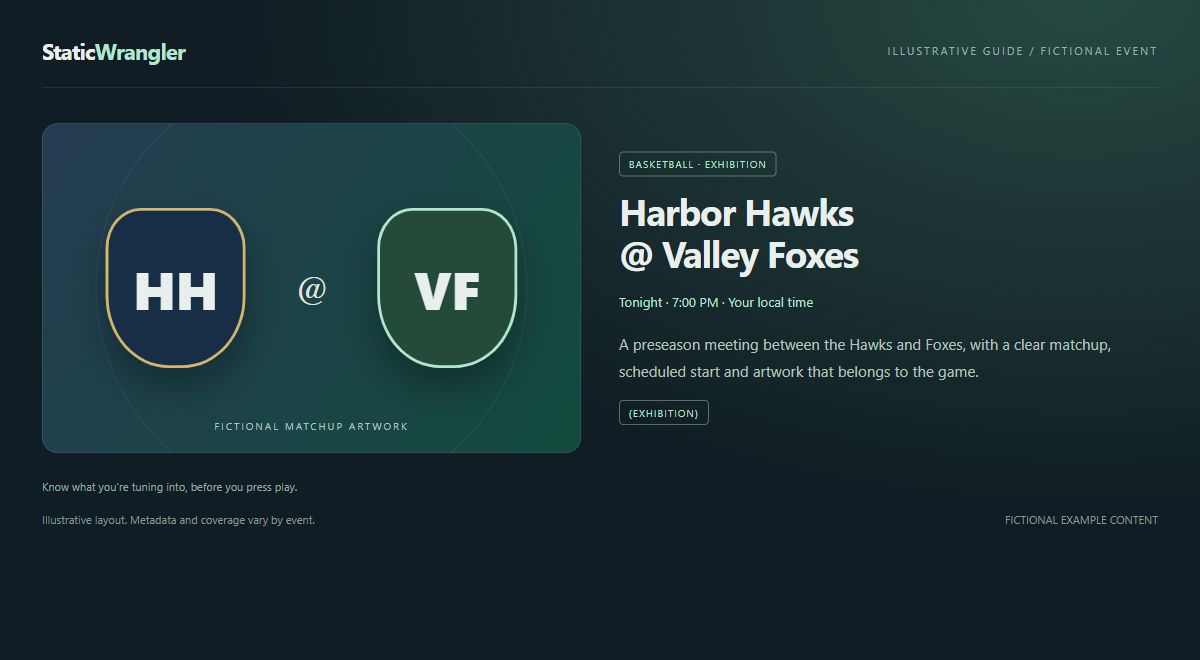Open the StaticWrangler logo link
1200x660 pixels.
114,52
